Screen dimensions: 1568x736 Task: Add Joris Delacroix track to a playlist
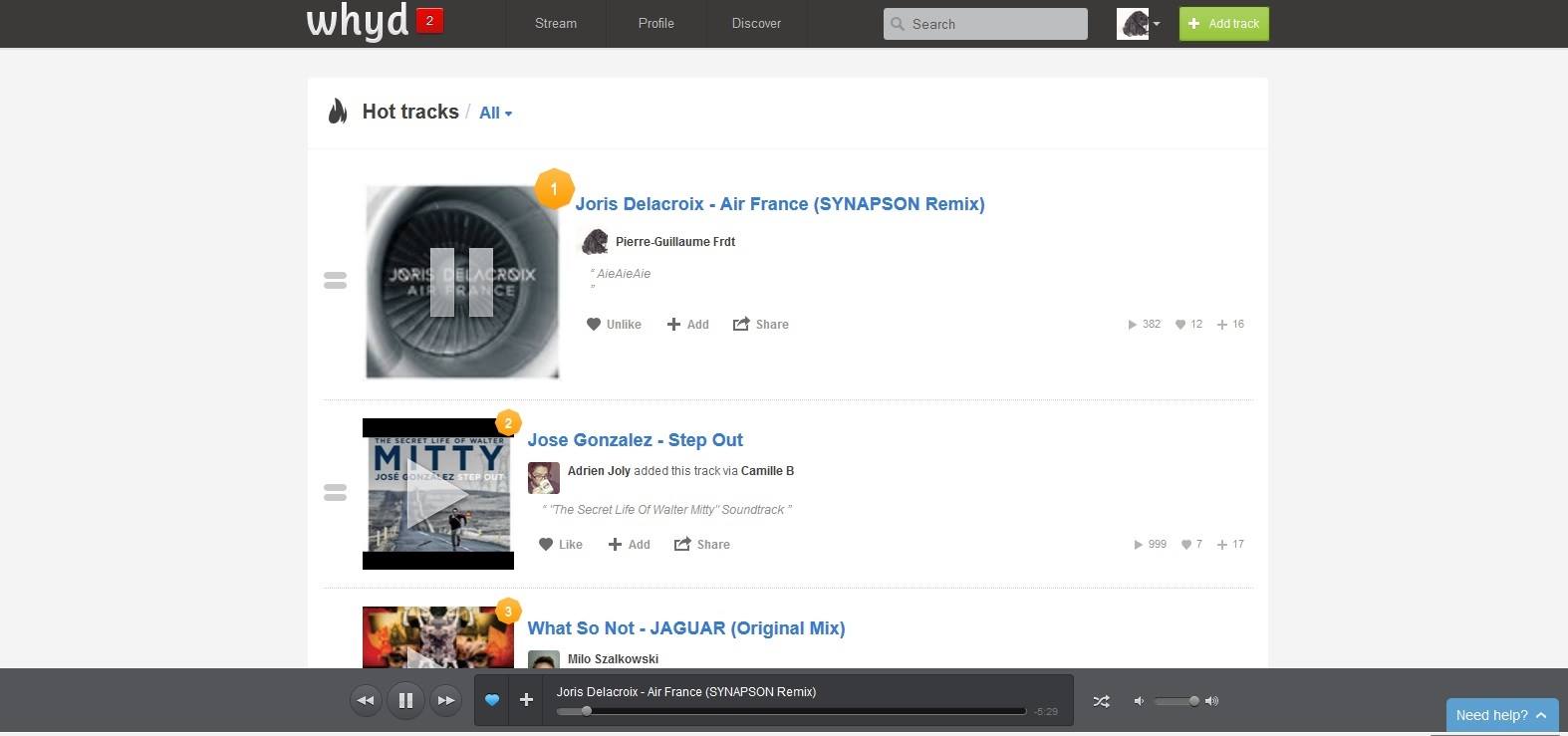pos(688,325)
